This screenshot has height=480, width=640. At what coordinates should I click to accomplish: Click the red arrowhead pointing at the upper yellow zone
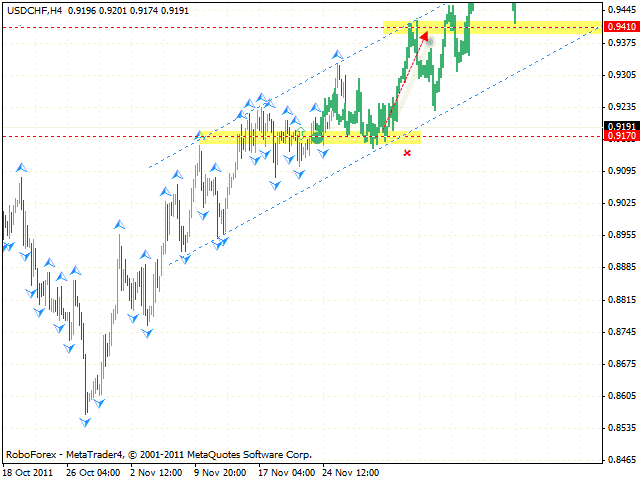click(x=424, y=38)
